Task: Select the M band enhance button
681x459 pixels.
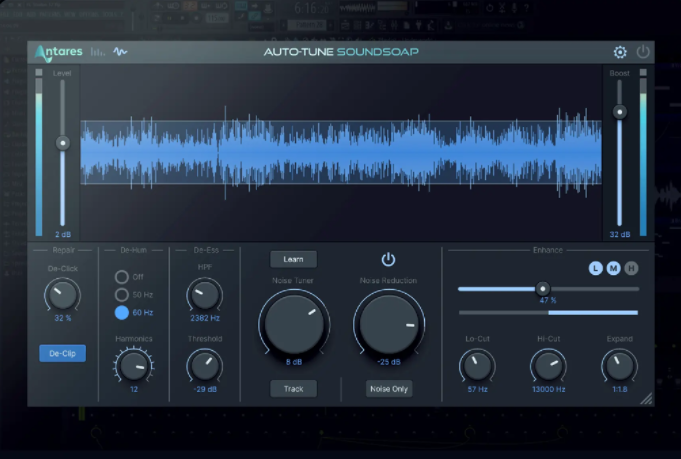Action: (613, 268)
